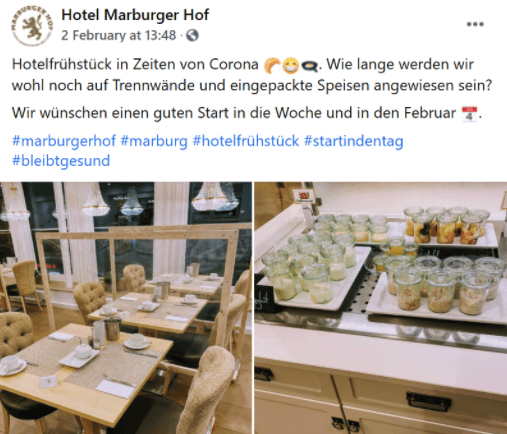
Task: Follow the #bleibtgesund hashtag
Action: tap(61, 161)
